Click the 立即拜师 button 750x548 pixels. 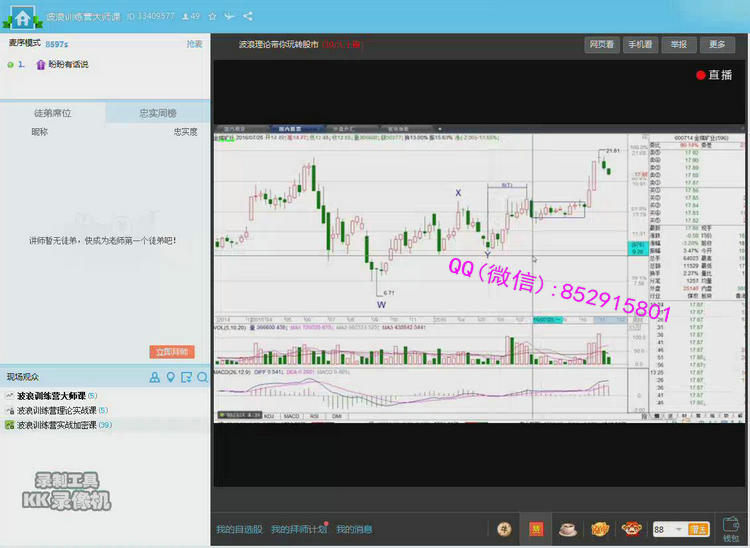(x=172, y=352)
